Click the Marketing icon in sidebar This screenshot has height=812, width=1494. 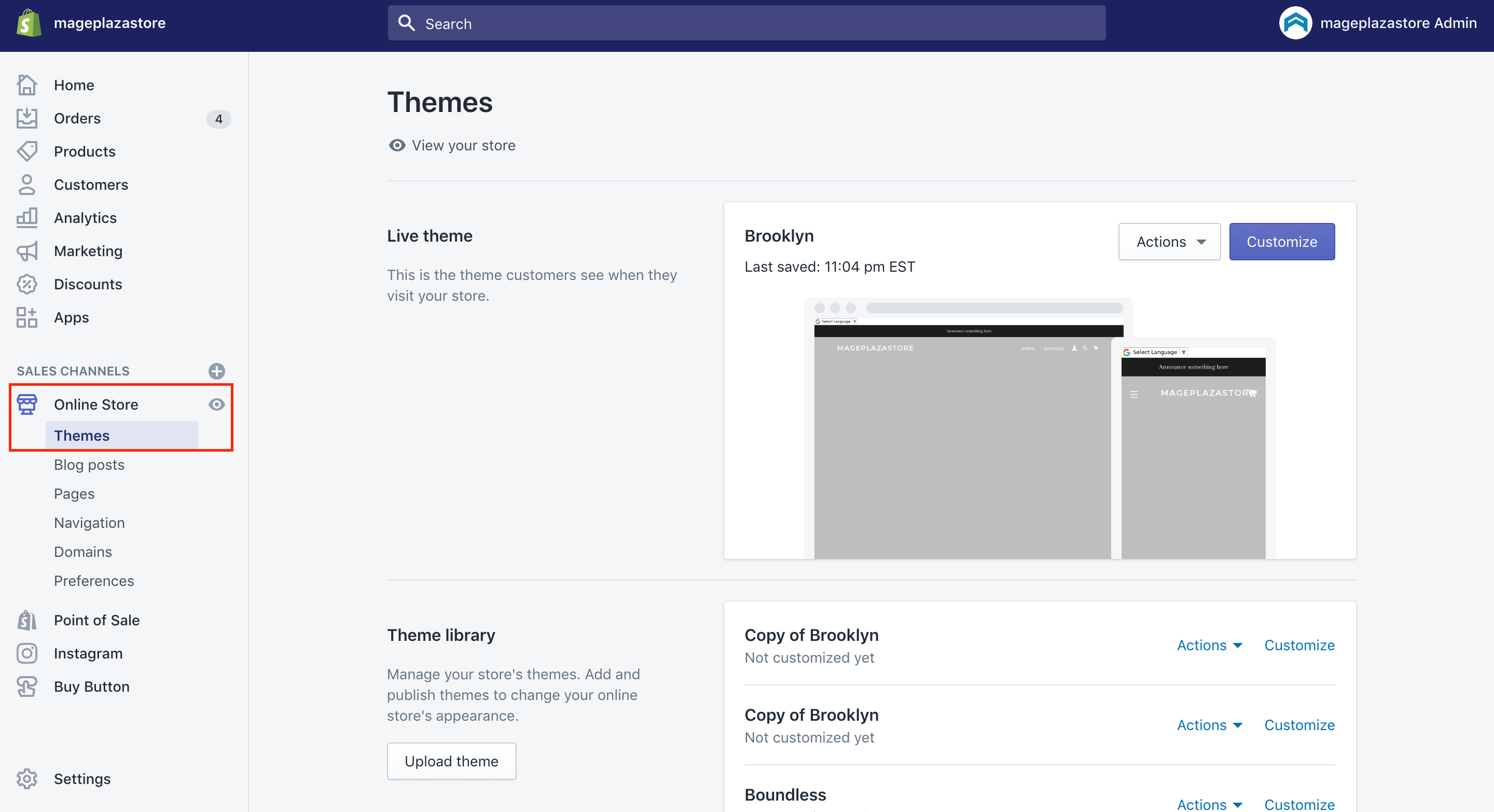tap(27, 250)
